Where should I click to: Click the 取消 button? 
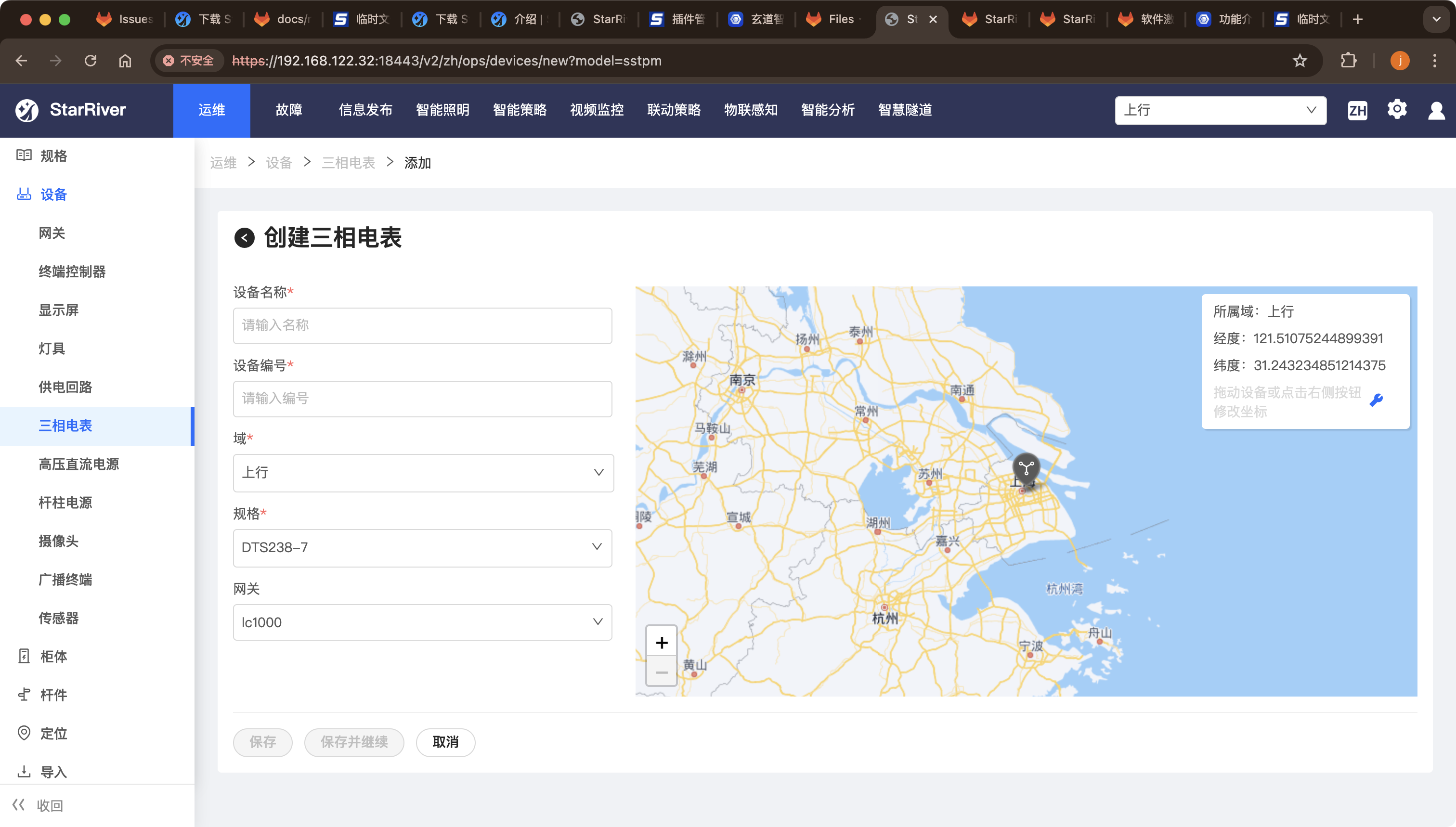445,742
